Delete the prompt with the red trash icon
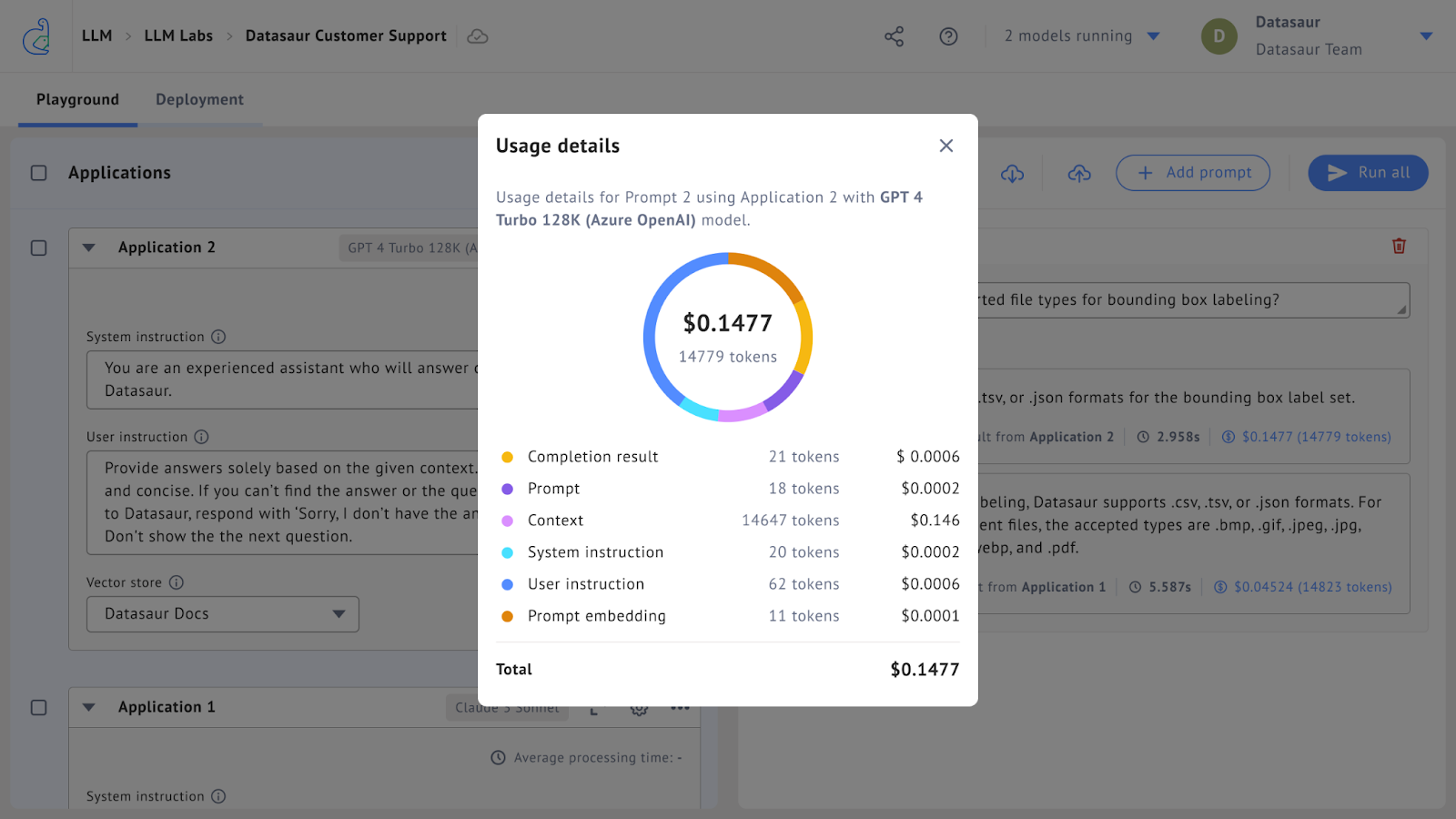The image size is (1456, 819). point(1400,246)
